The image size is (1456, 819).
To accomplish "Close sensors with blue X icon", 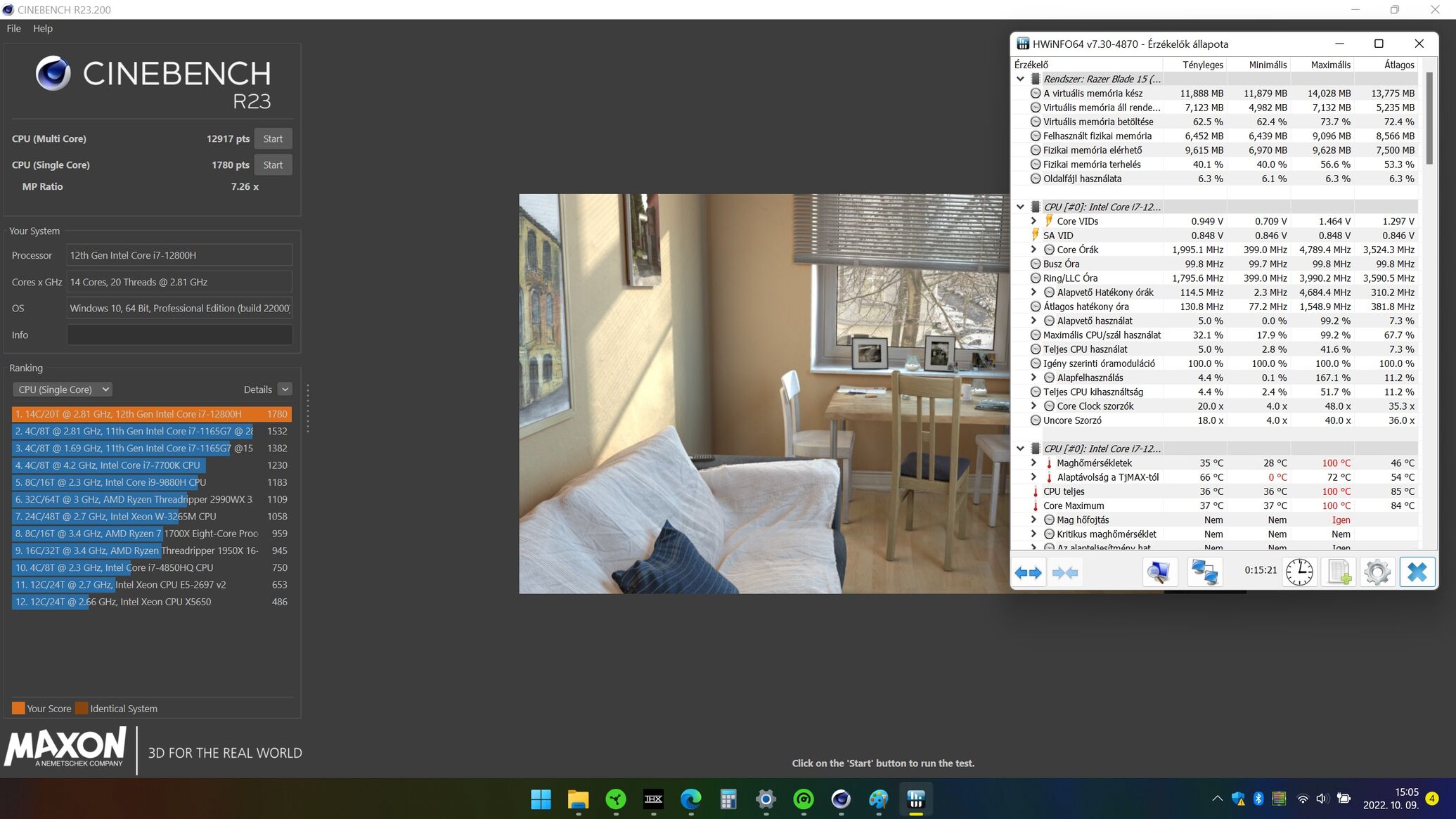I will coord(1417,572).
